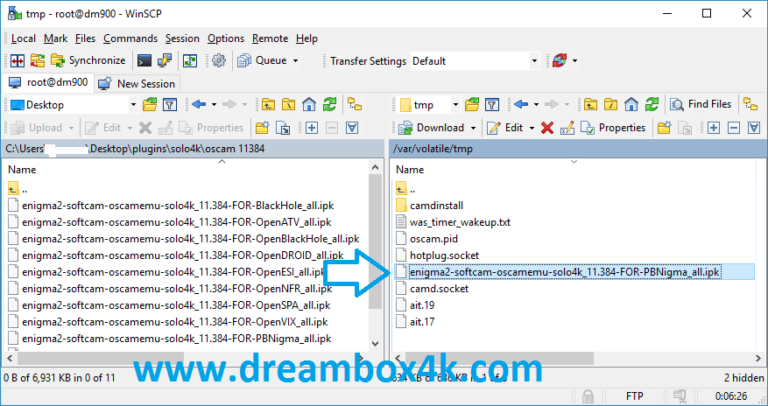Expand the remote Edit dropdown arrow

[532, 128]
